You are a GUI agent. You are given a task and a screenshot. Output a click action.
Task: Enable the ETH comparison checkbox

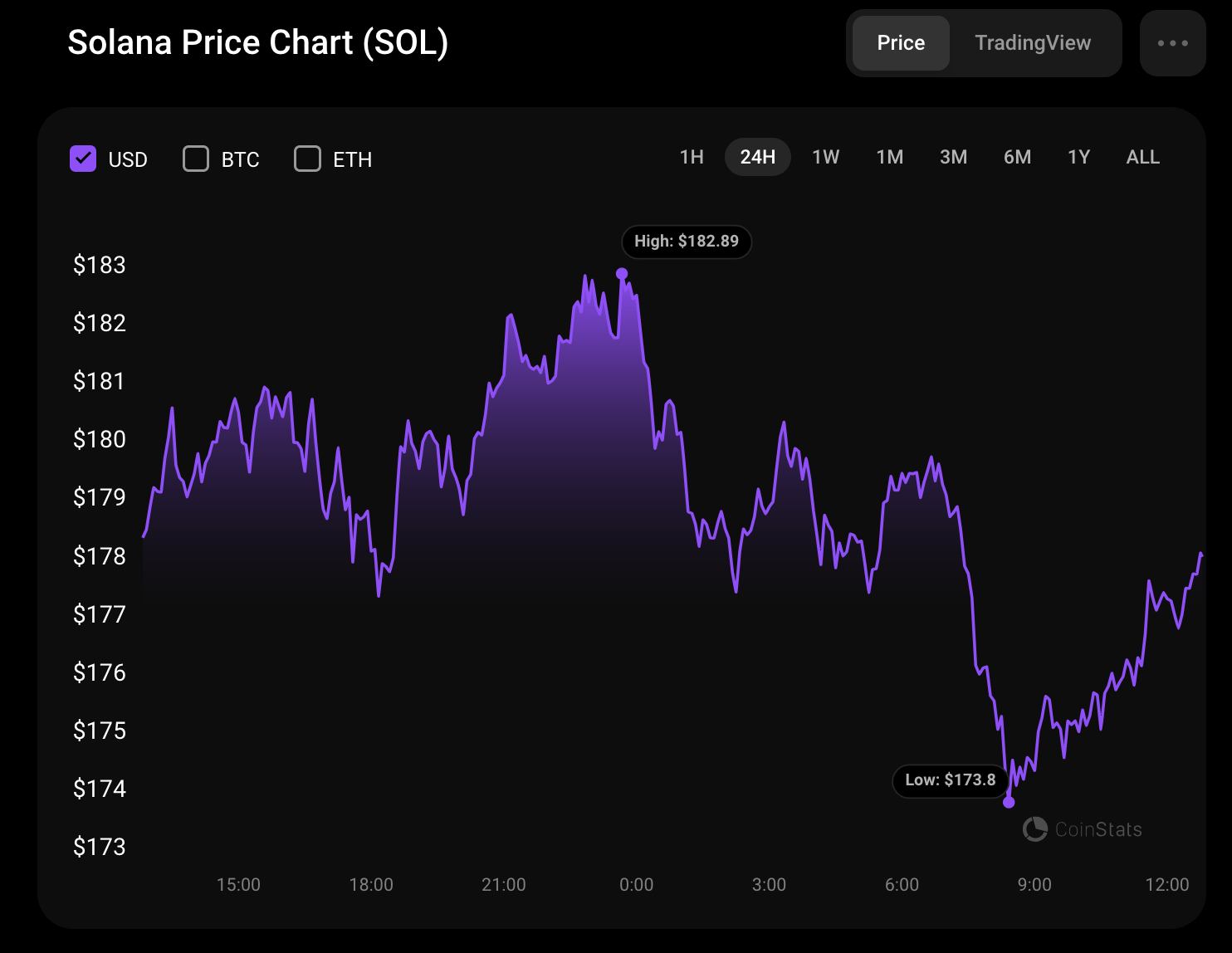308,159
